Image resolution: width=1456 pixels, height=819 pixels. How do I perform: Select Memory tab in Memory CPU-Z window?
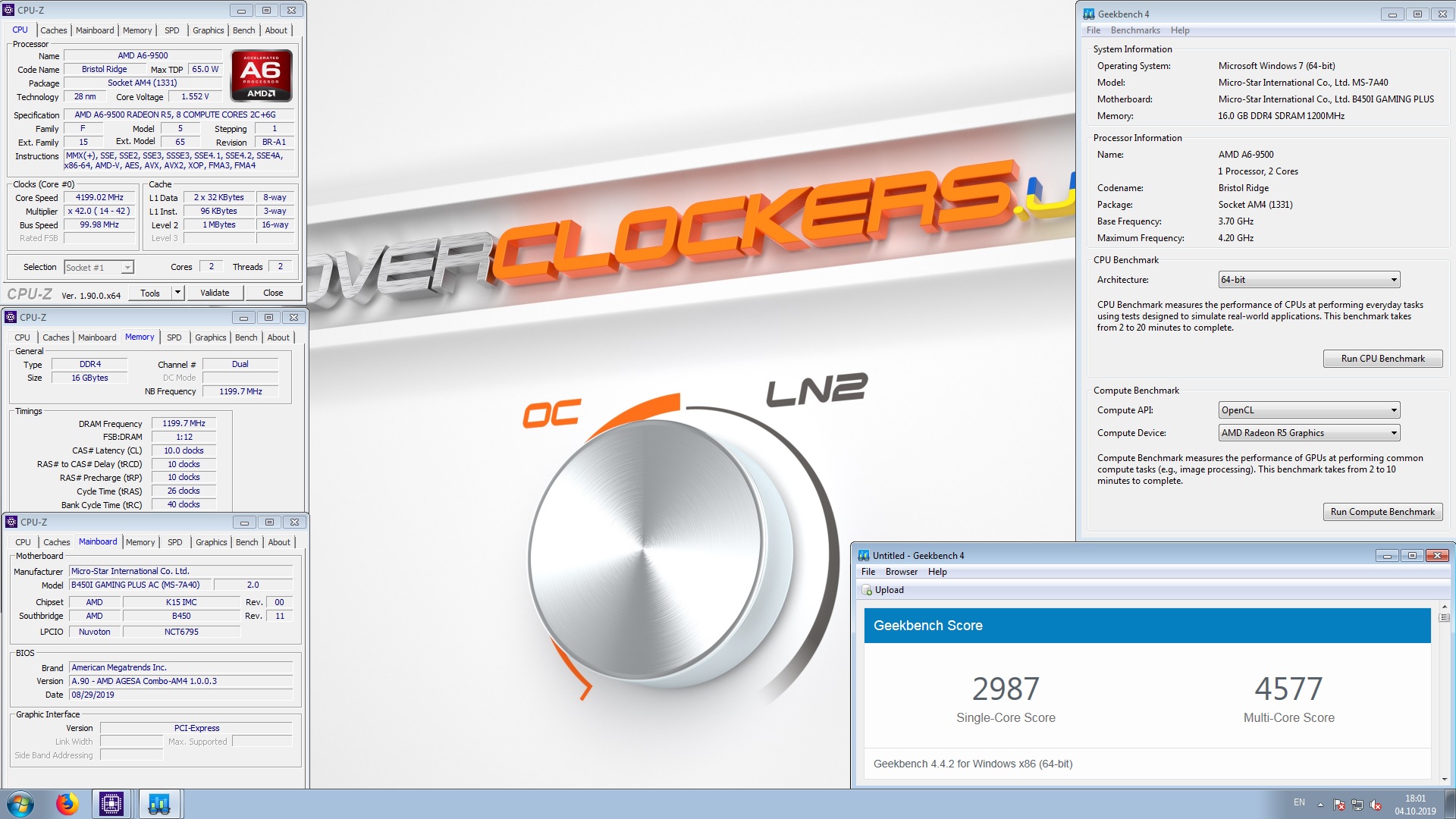(140, 337)
